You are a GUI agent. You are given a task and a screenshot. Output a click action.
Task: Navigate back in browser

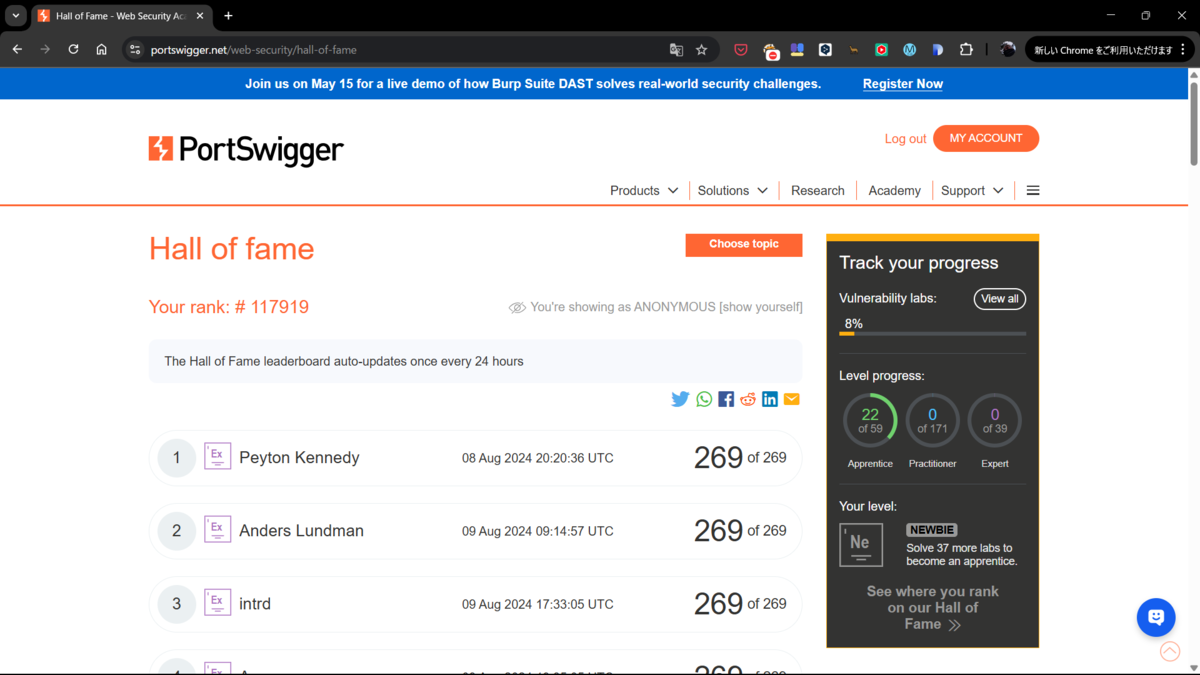click(x=17, y=49)
